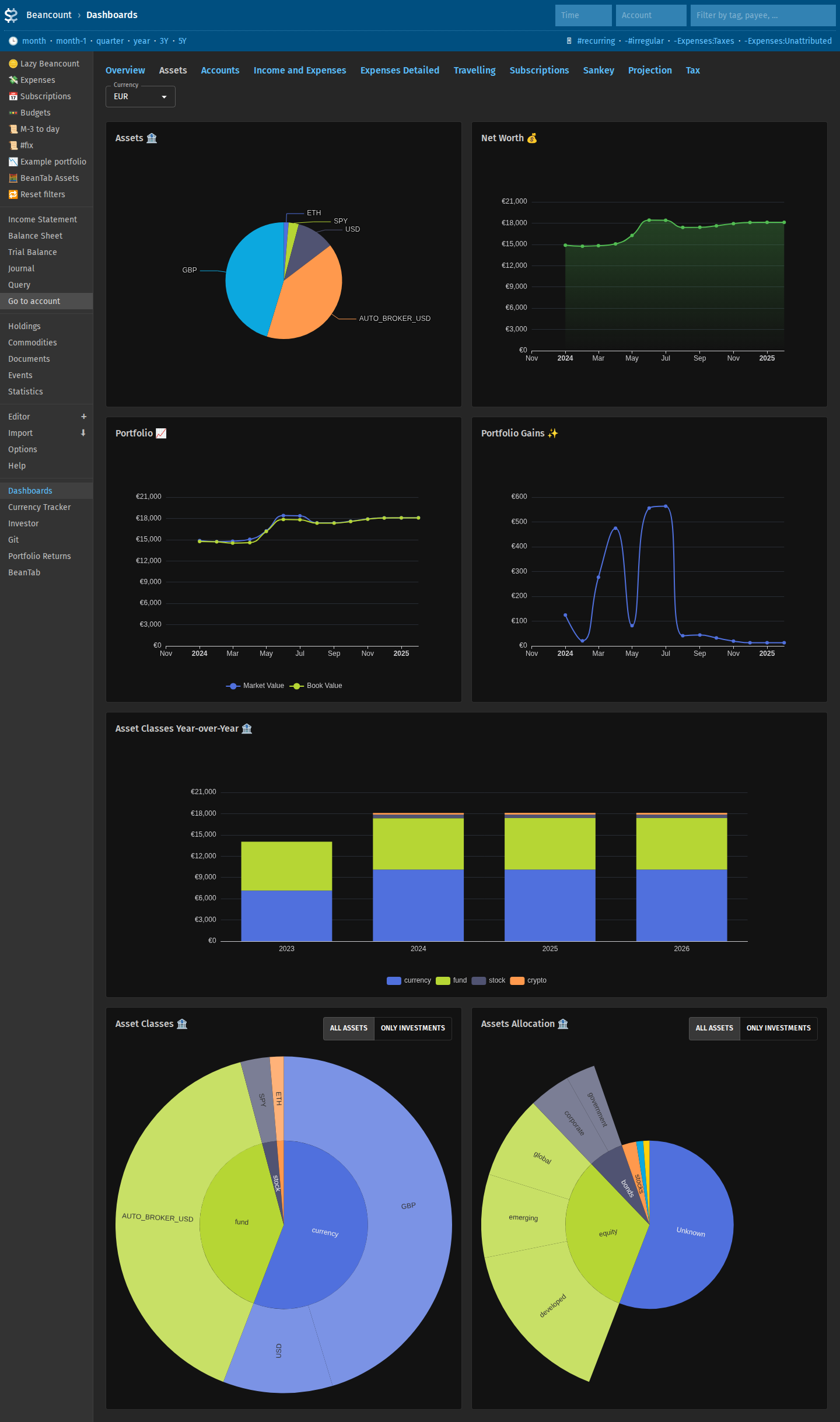The image size is (840, 1422).
Task: Open the Time filter field
Action: coord(583,15)
